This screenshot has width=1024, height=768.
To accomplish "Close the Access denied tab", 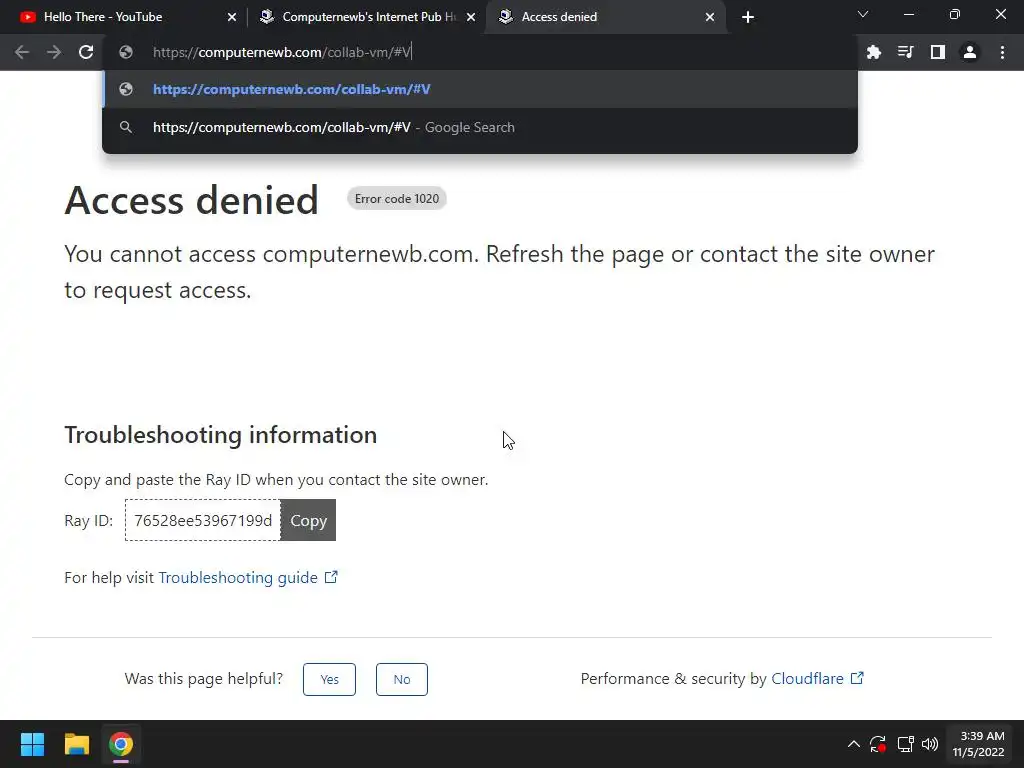I will 710,17.
